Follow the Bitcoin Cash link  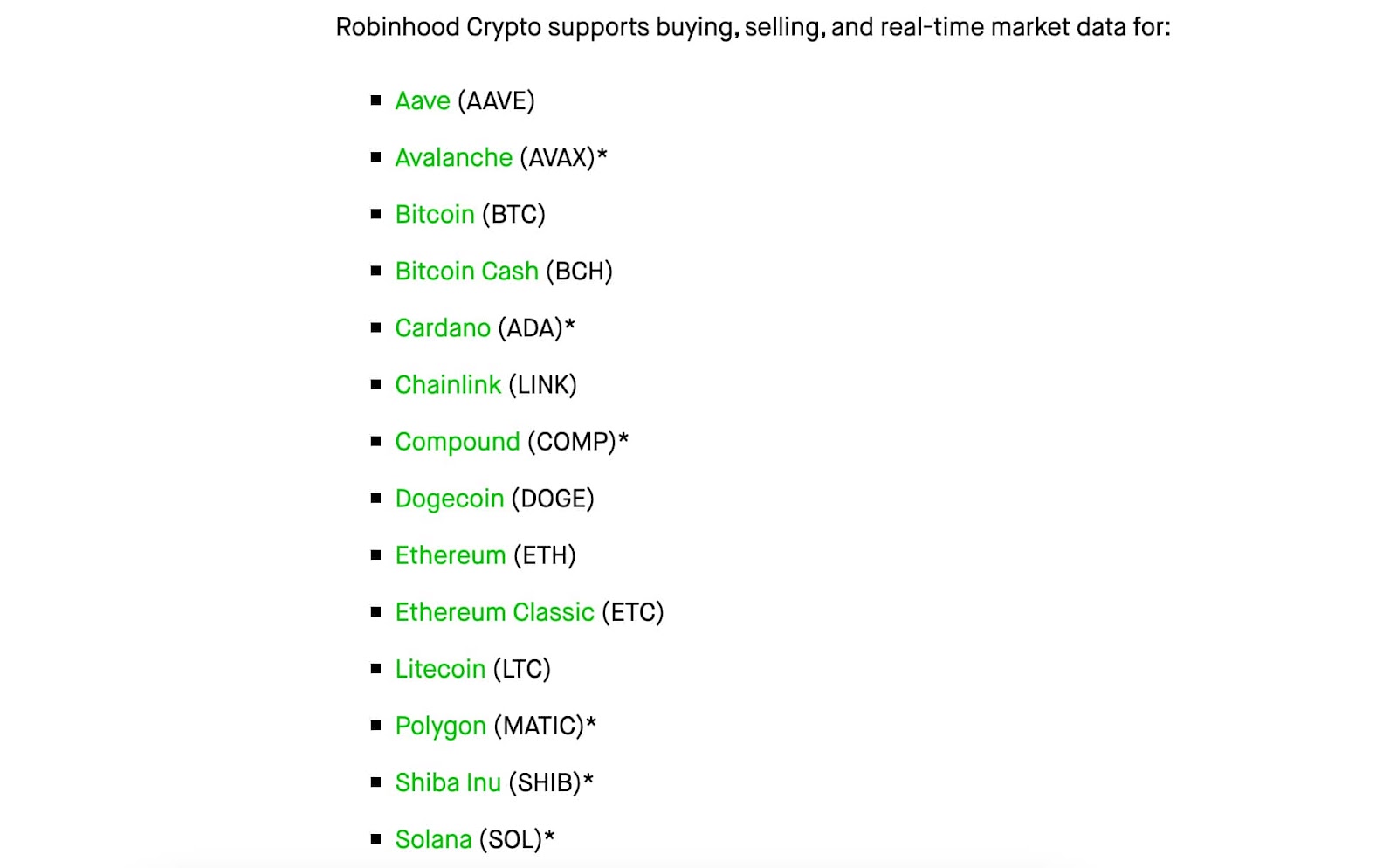coord(467,272)
